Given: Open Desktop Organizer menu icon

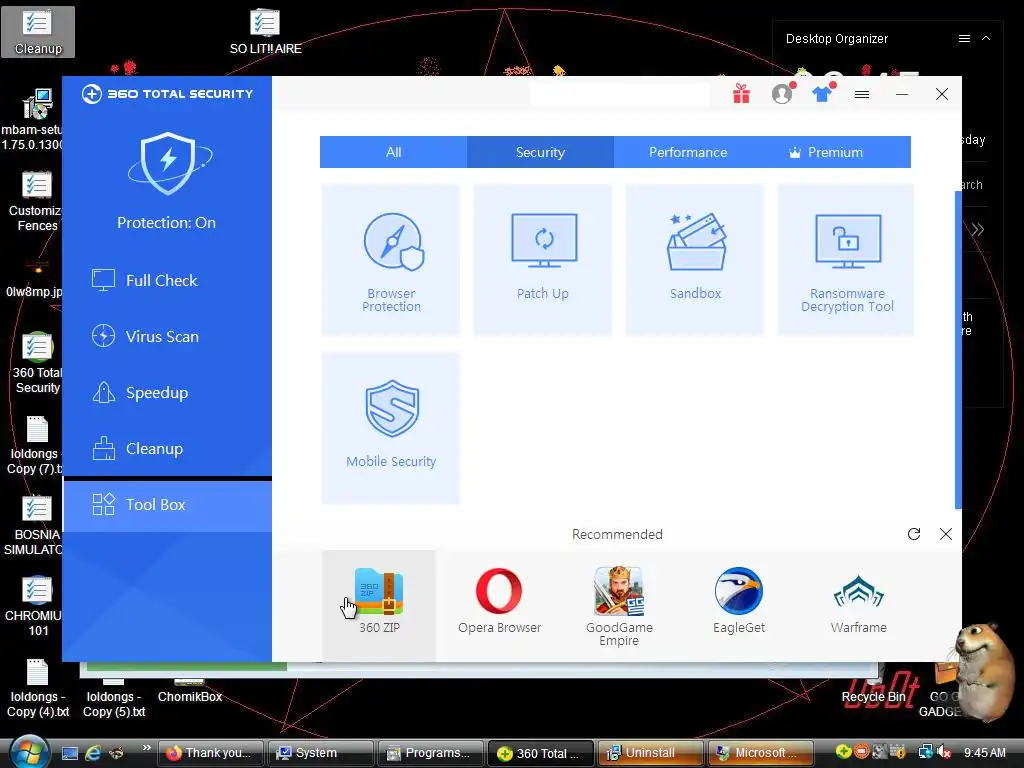Looking at the screenshot, I should pos(964,39).
